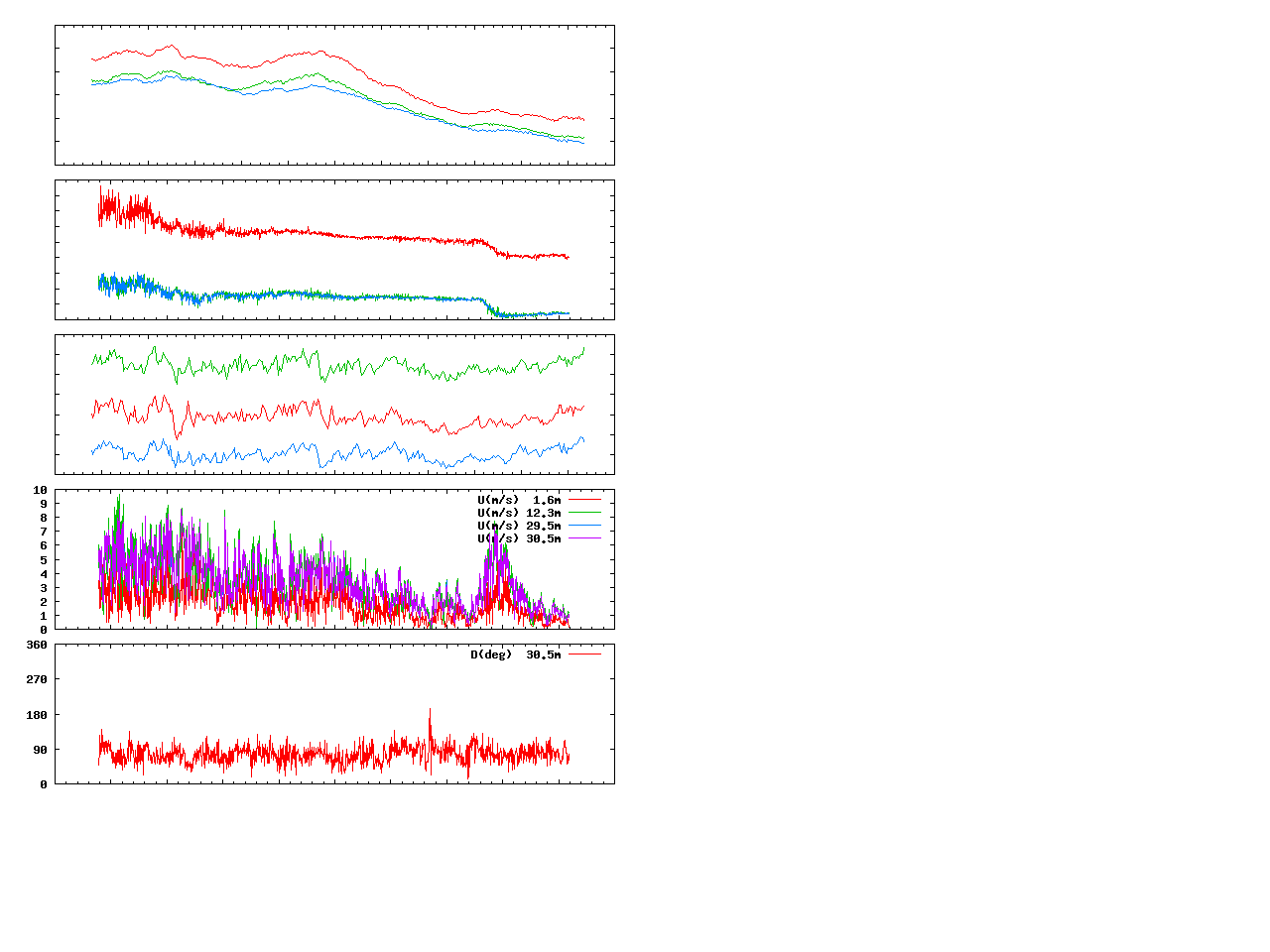Click axis value '0' on wind speed plot

tap(44, 630)
